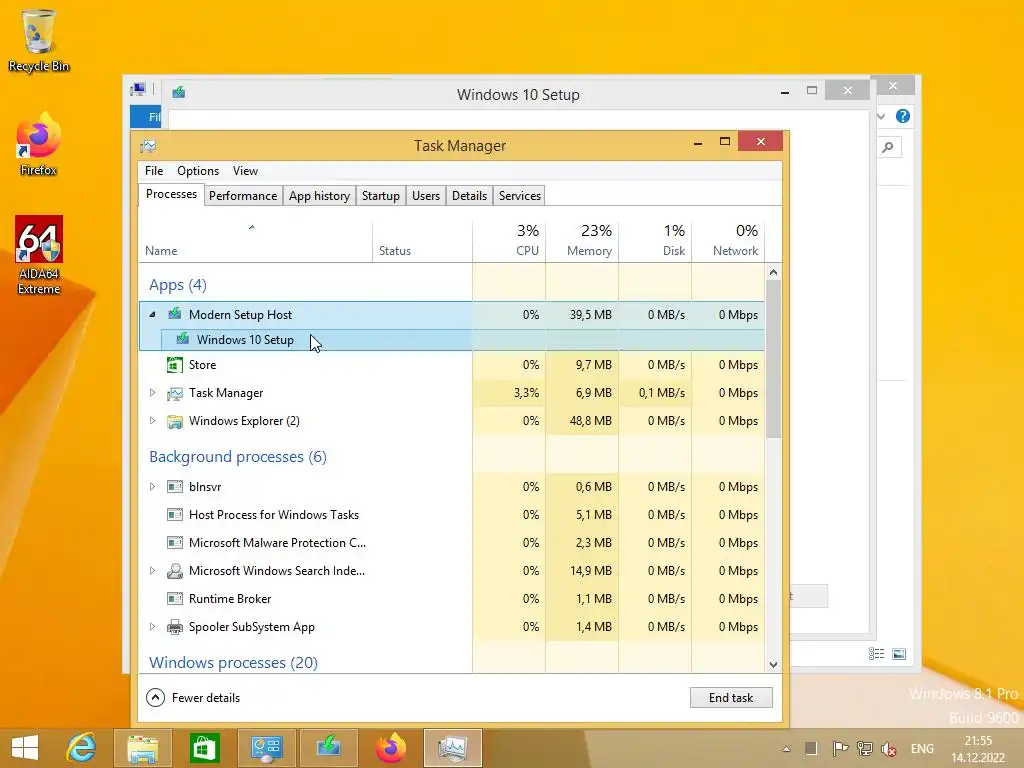
Task: Click the Store app icon in the process list
Action: coord(174,364)
